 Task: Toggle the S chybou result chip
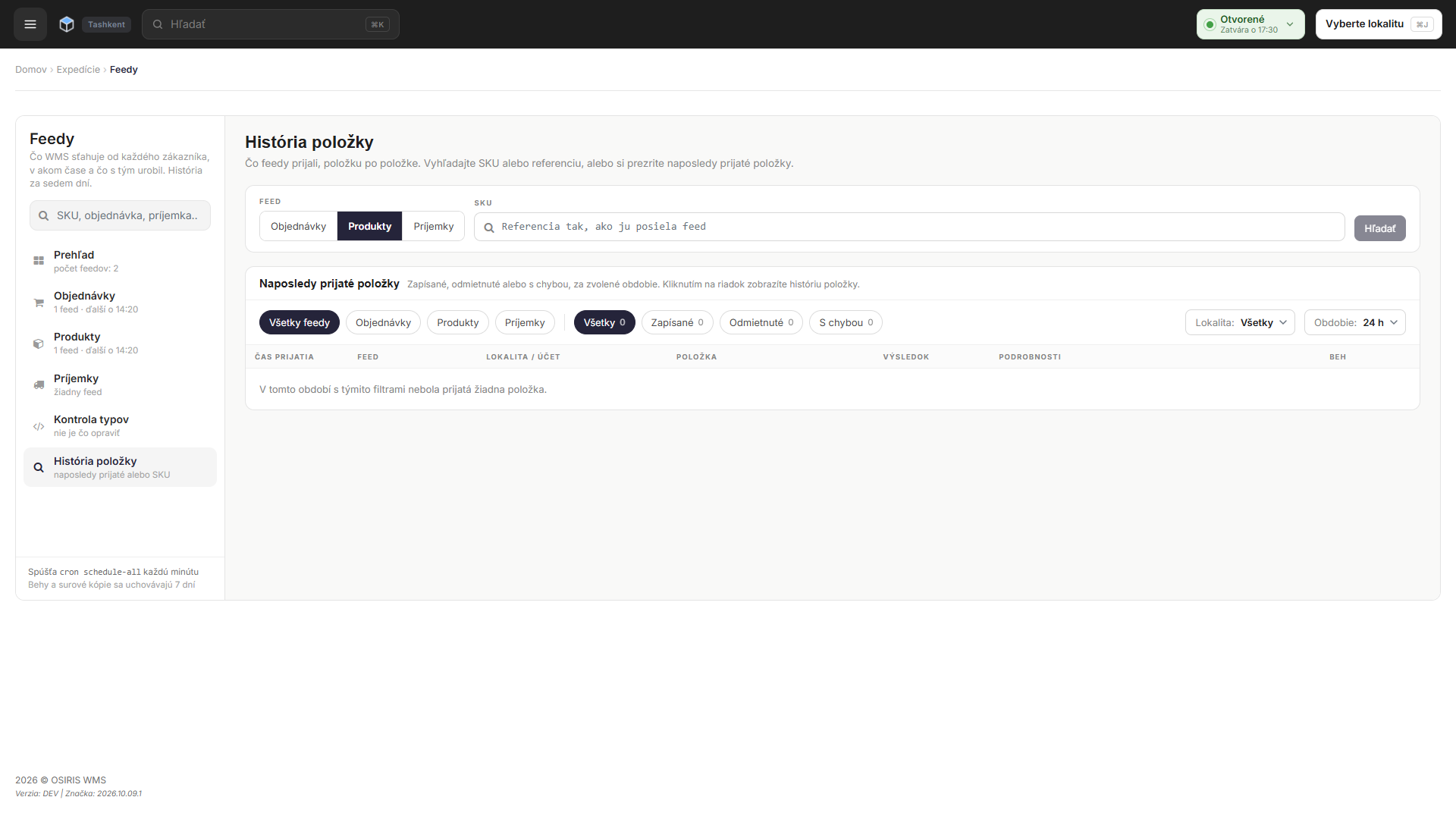(846, 322)
